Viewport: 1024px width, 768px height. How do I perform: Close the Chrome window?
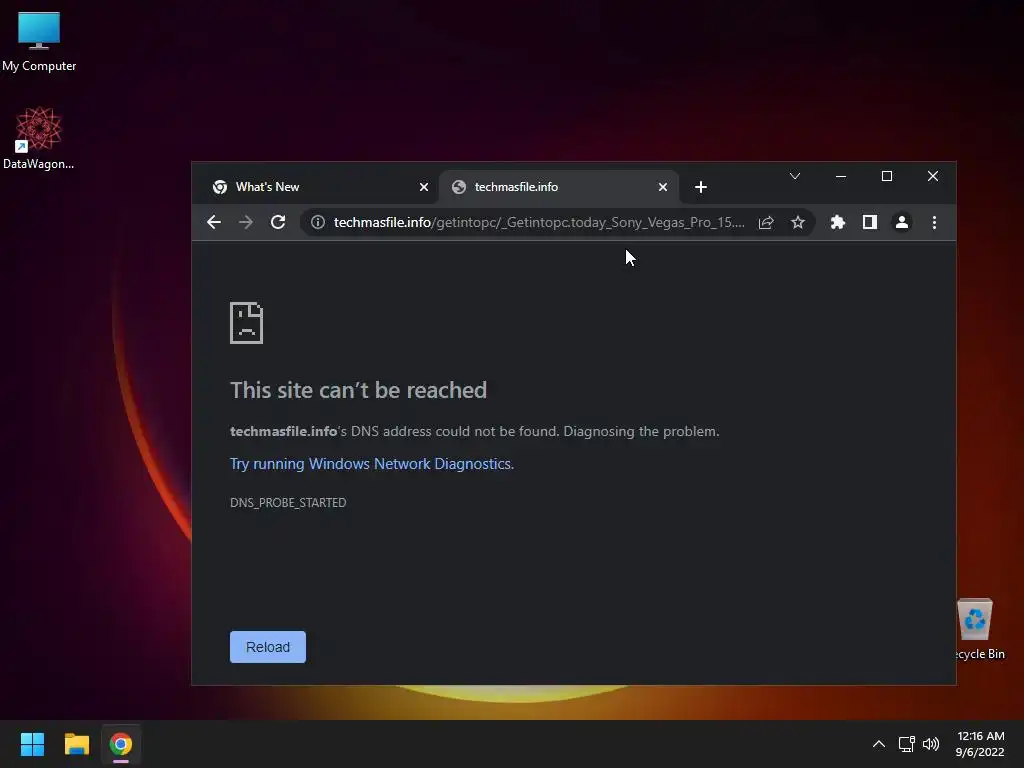point(933,176)
